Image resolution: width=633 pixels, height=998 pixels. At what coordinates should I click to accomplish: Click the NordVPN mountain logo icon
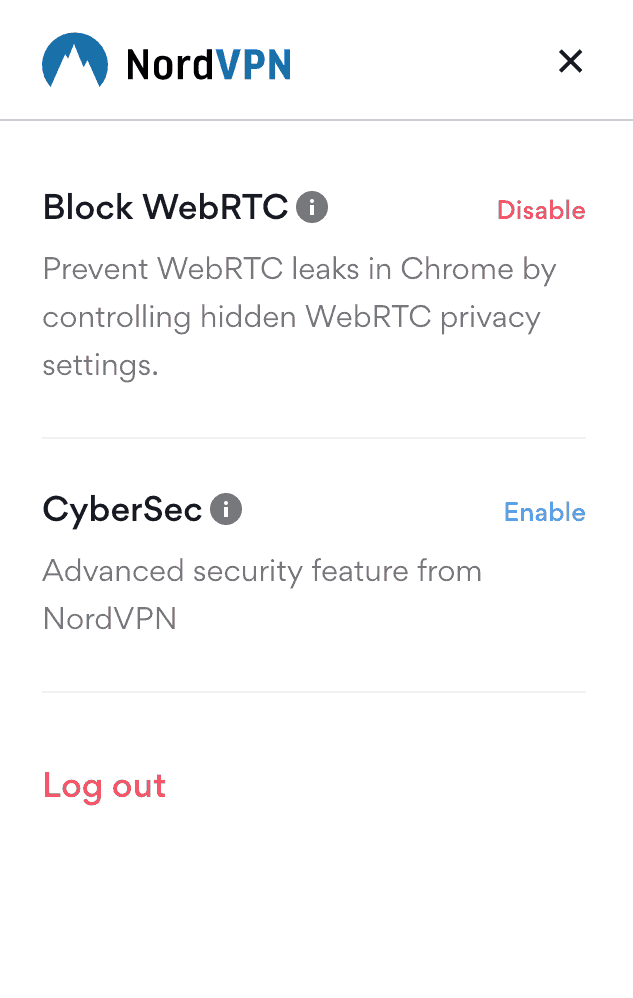[74, 60]
